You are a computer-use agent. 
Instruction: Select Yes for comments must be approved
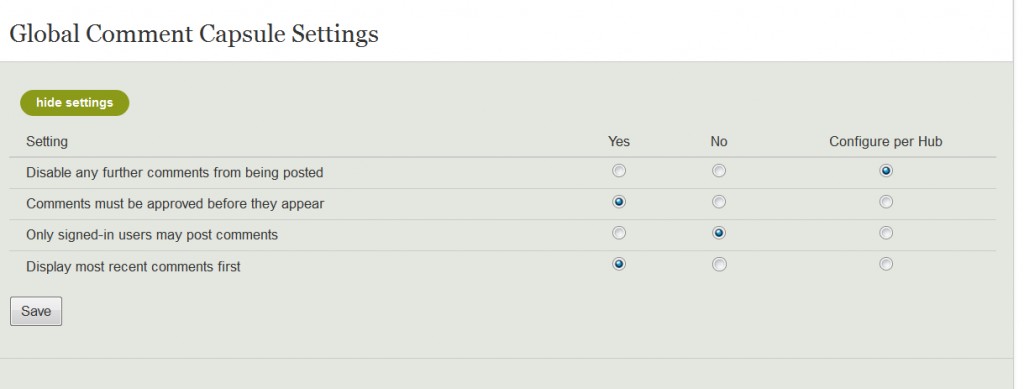[618, 202]
